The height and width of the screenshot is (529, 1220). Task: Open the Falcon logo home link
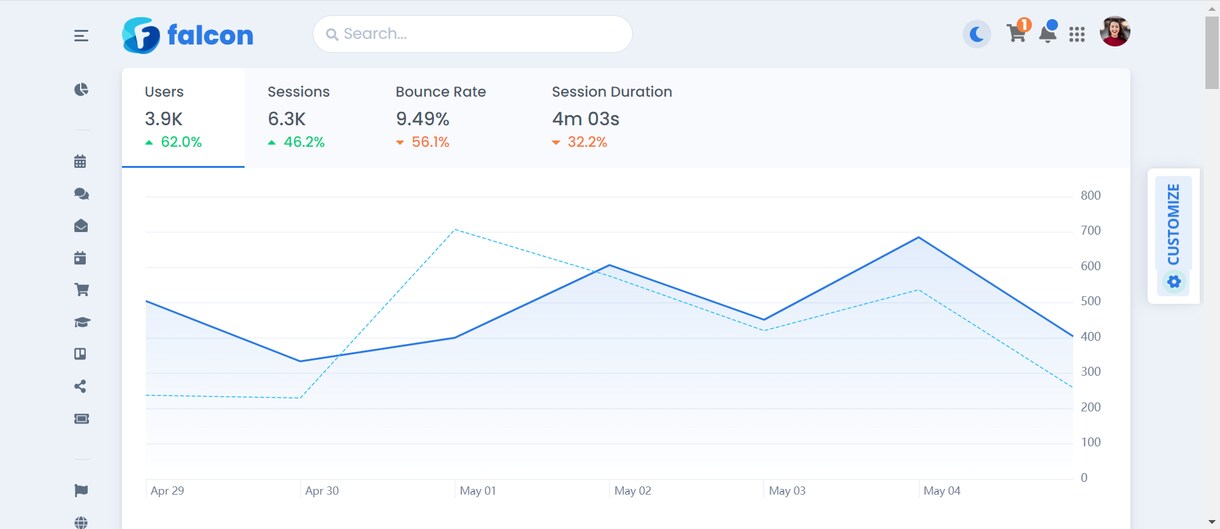(x=188, y=35)
